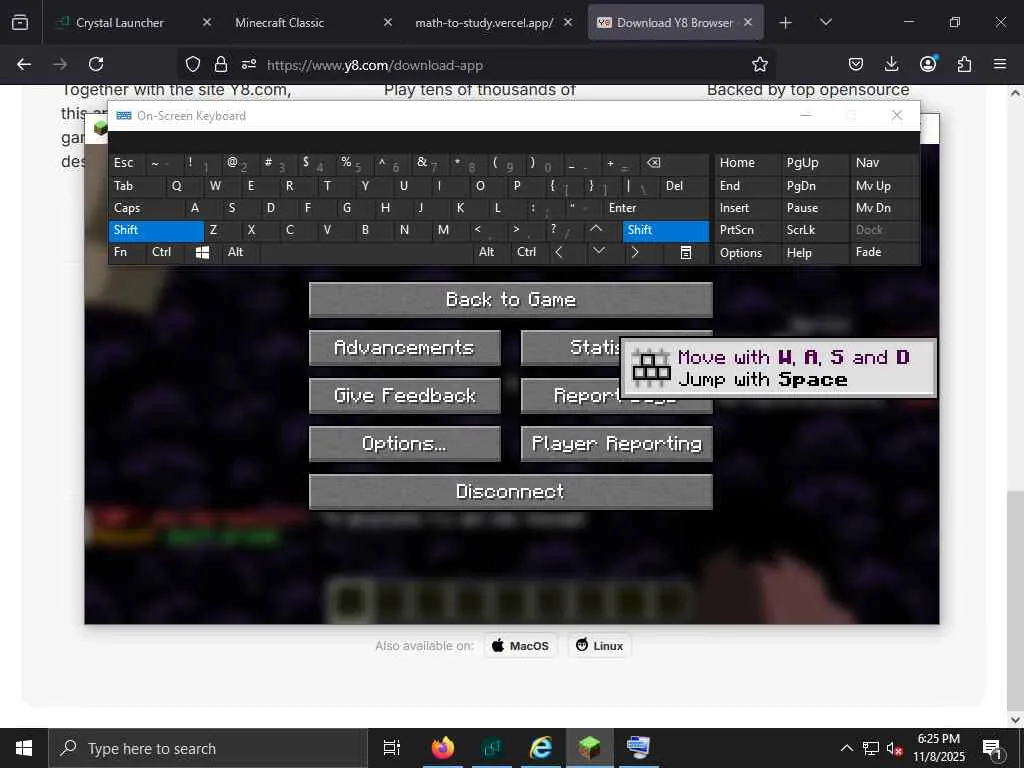Close the Crystal Launcher tab
1024x768 pixels.
coord(206,22)
